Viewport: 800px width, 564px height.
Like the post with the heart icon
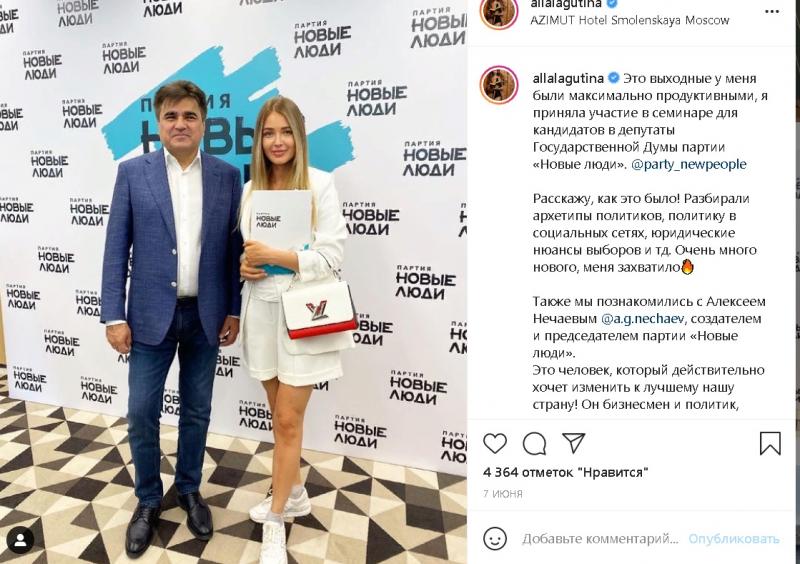[494, 443]
